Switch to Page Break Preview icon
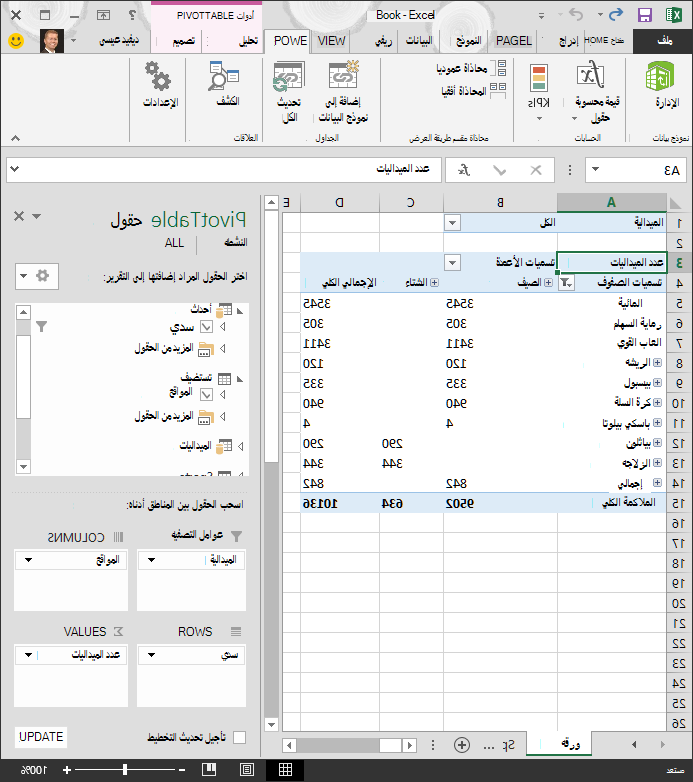Viewport: 693px width, 782px height. point(209,770)
